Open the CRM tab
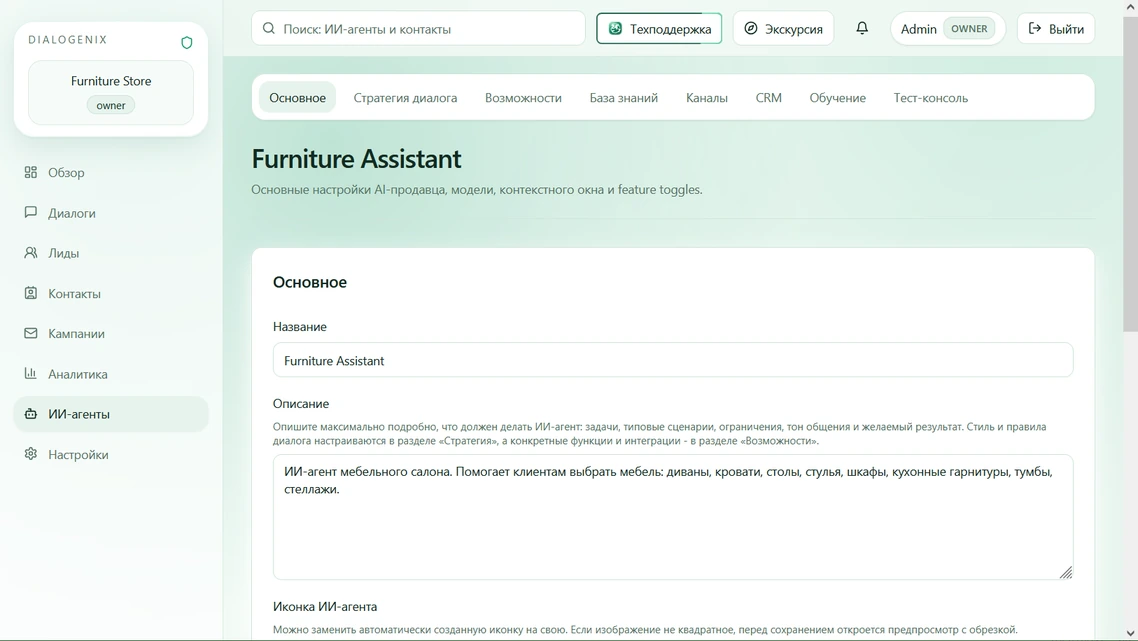This screenshot has height=641, width=1138. [769, 98]
